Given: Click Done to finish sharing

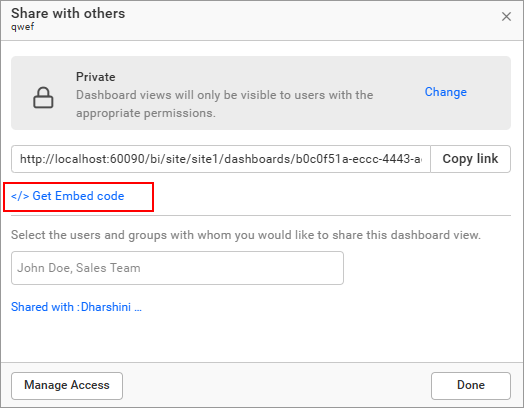Looking at the screenshot, I should pos(471,386).
